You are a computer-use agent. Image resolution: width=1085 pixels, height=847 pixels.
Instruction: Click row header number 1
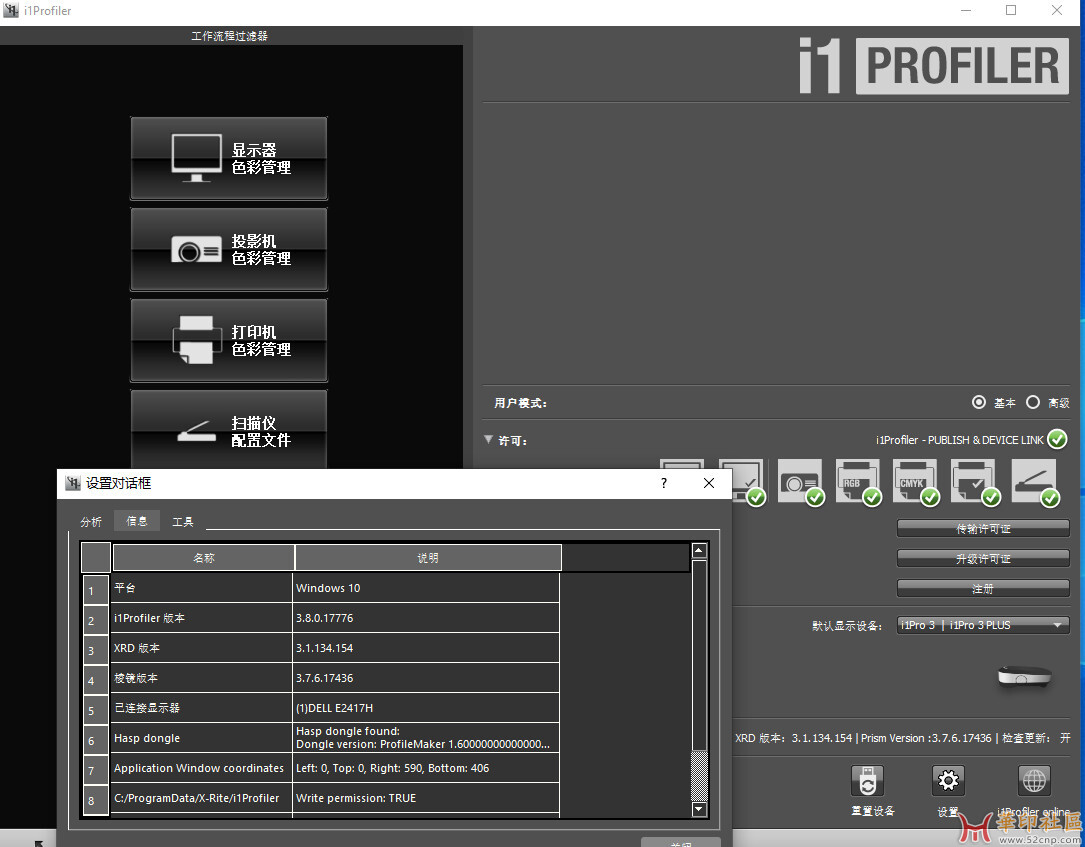point(95,590)
